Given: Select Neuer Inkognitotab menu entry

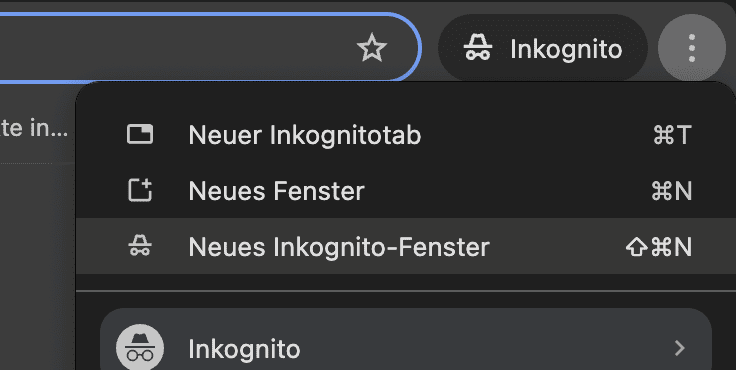Looking at the screenshot, I should pyautogui.click(x=406, y=135).
